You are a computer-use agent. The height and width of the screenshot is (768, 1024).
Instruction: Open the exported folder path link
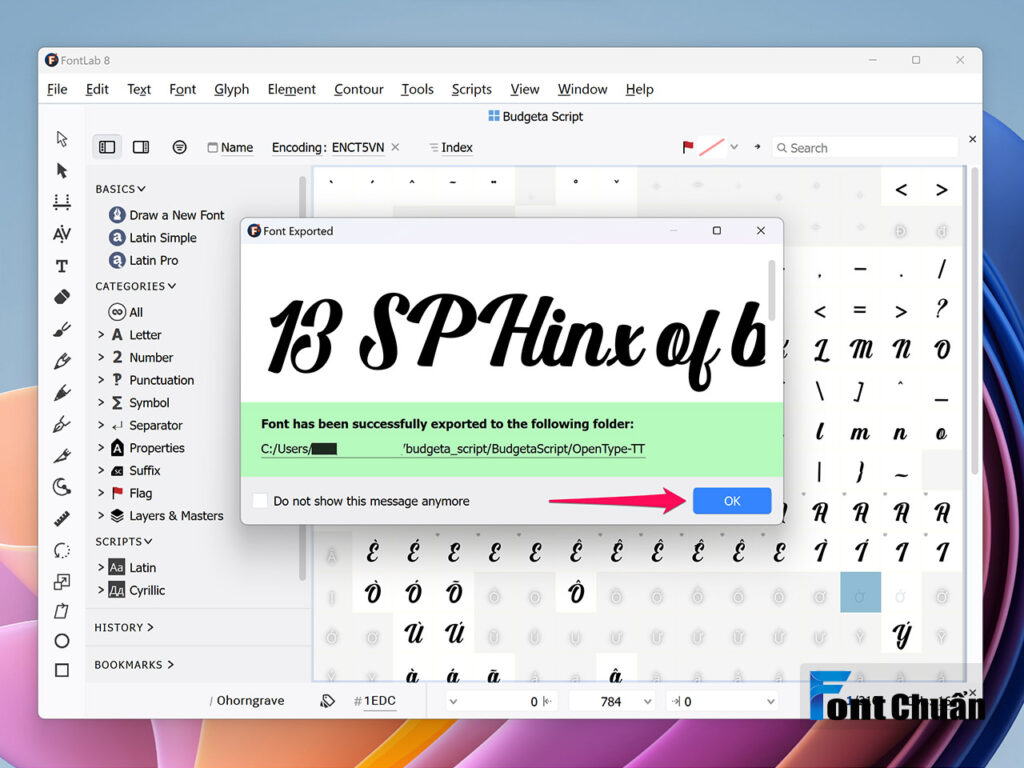tap(453, 449)
